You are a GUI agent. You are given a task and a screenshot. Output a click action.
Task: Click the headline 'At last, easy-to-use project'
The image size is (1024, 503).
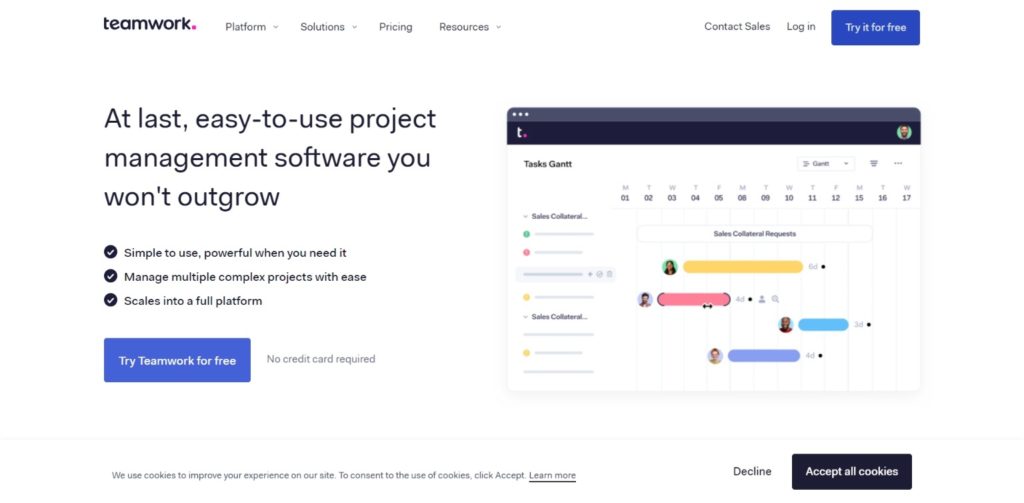point(270,119)
